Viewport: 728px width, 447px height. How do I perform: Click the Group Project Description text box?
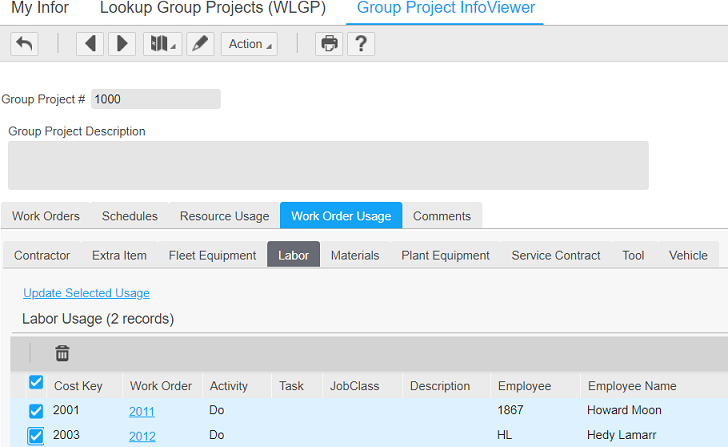328,165
